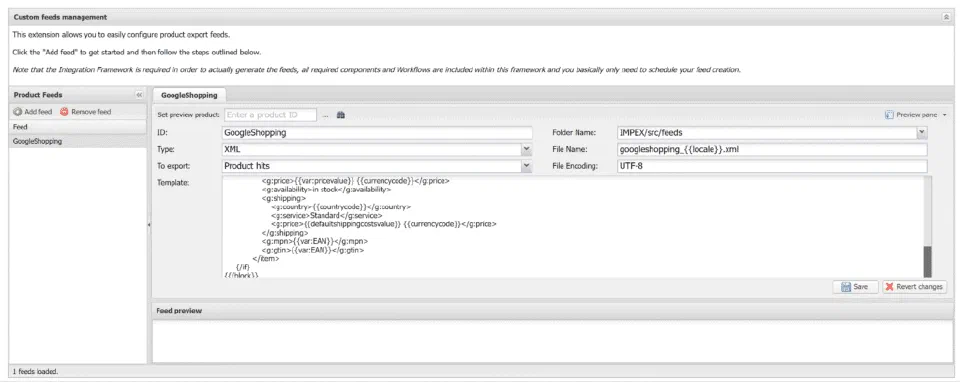Click the File Name input field
This screenshot has height=382, width=960.
(x=773, y=149)
